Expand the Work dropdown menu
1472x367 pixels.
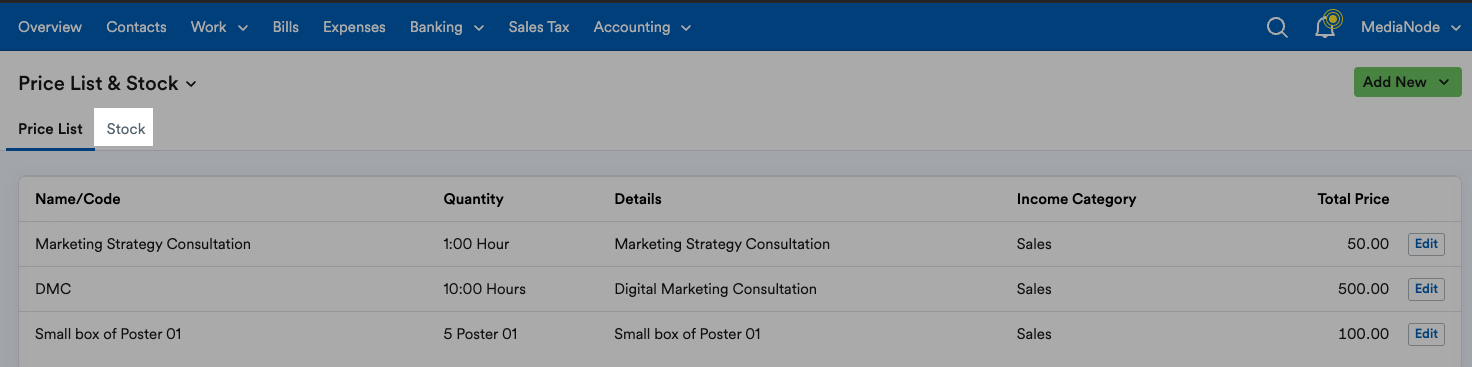219,27
